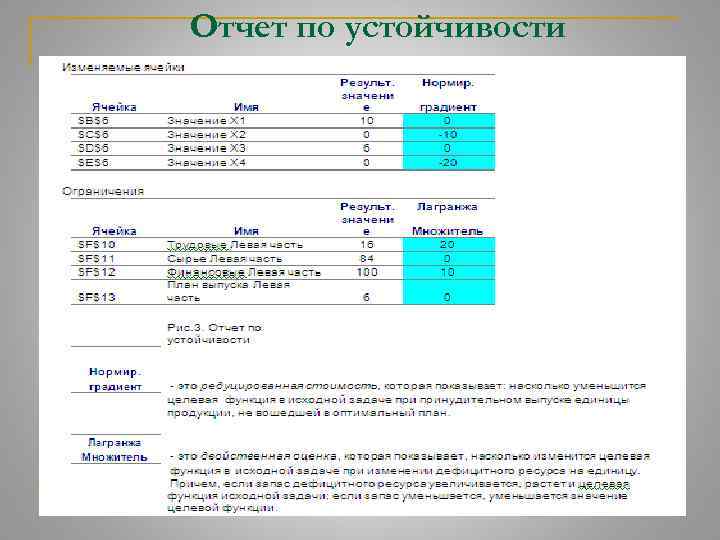This screenshot has height=540, width=720.
Task: Select cell reference $E$6
Action: 93,163
